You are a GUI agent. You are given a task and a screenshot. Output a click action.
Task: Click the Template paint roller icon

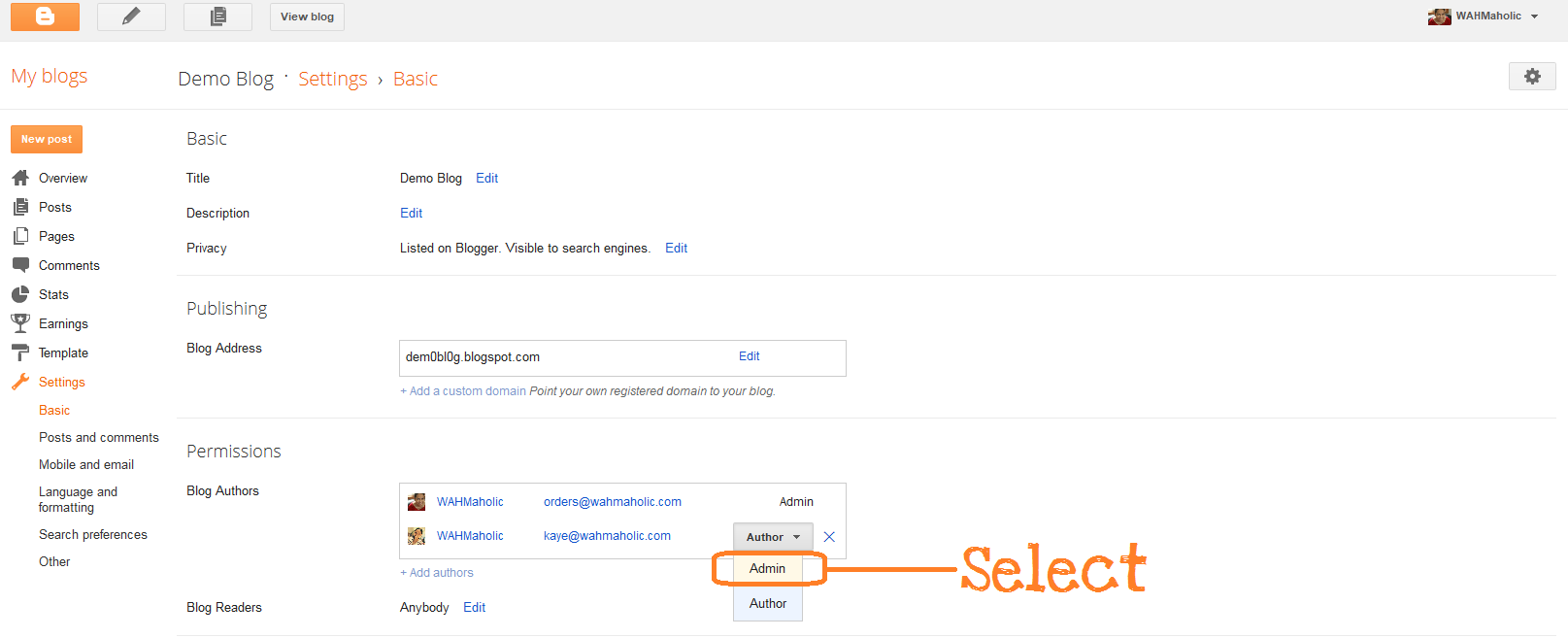coord(20,353)
